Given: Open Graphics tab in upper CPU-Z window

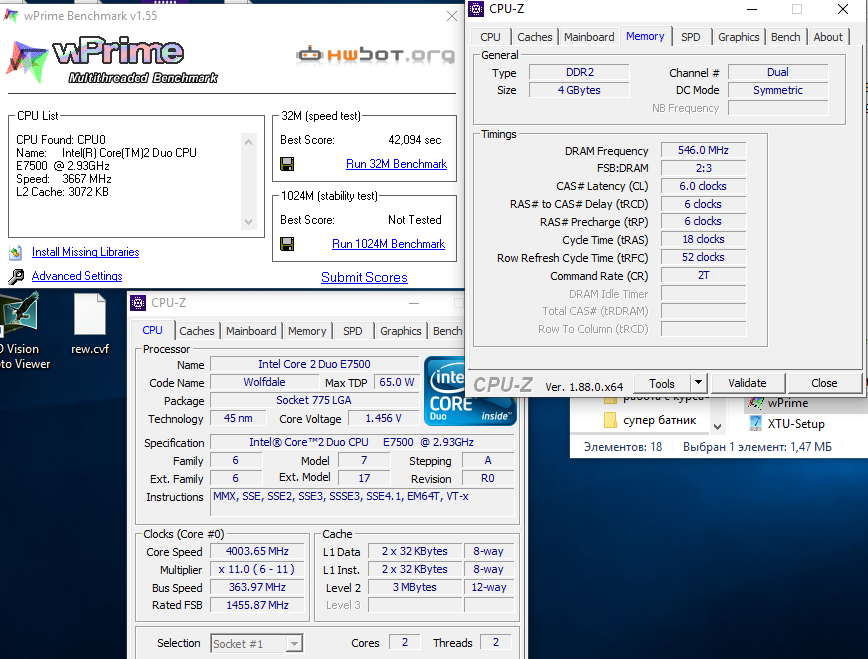Looking at the screenshot, I should pos(738,37).
